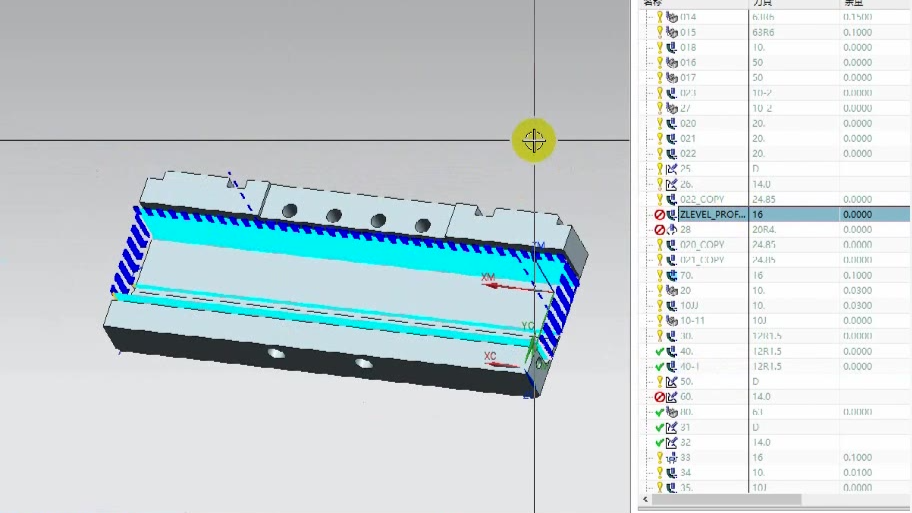Viewport: 912px width, 513px height.
Task: Click the red status icon beside operation 28
Action: (x=659, y=230)
